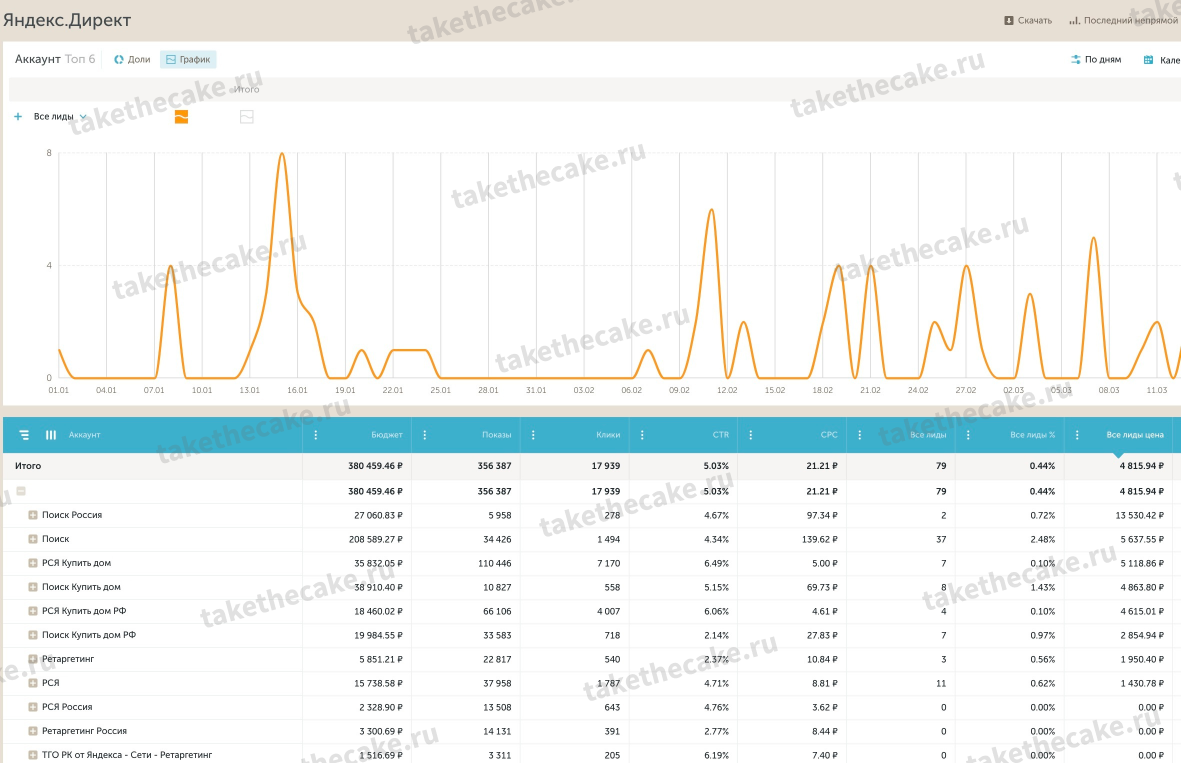This screenshot has height=763, width=1181.
Task: Sort by the Бюджет column header
Action: click(x=386, y=435)
